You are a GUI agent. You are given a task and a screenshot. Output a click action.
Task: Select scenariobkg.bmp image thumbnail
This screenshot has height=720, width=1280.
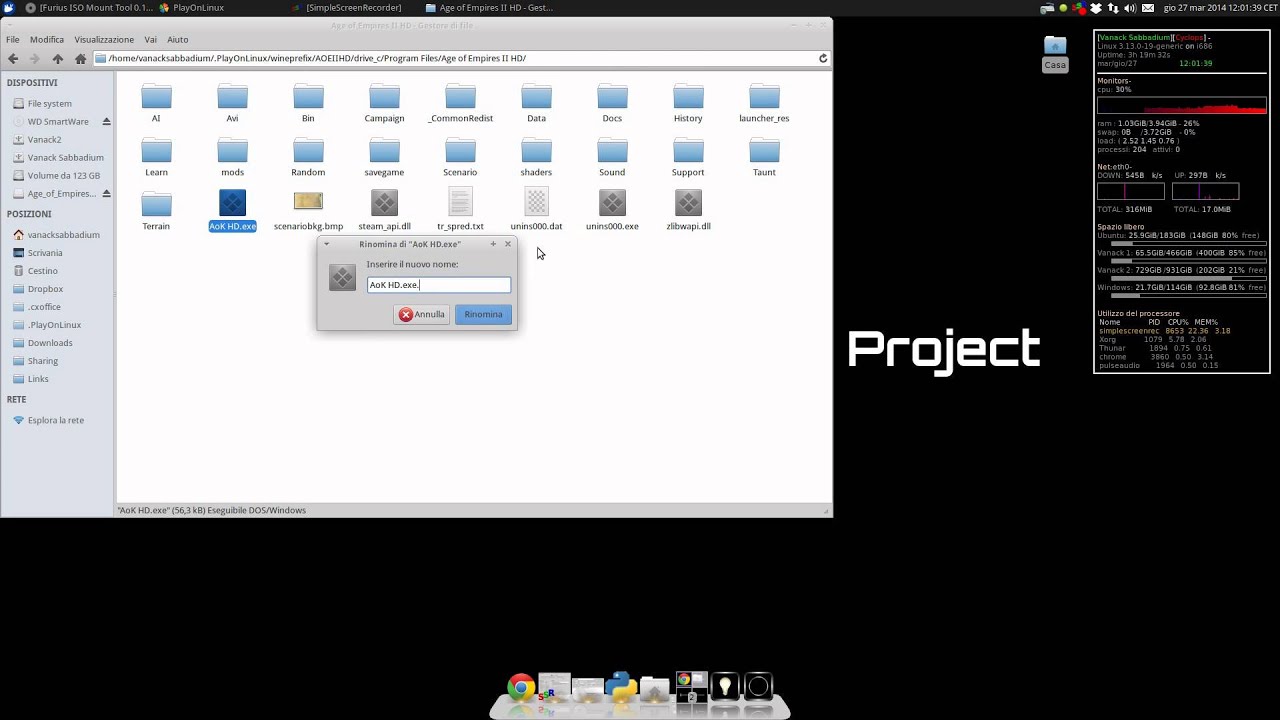[308, 202]
